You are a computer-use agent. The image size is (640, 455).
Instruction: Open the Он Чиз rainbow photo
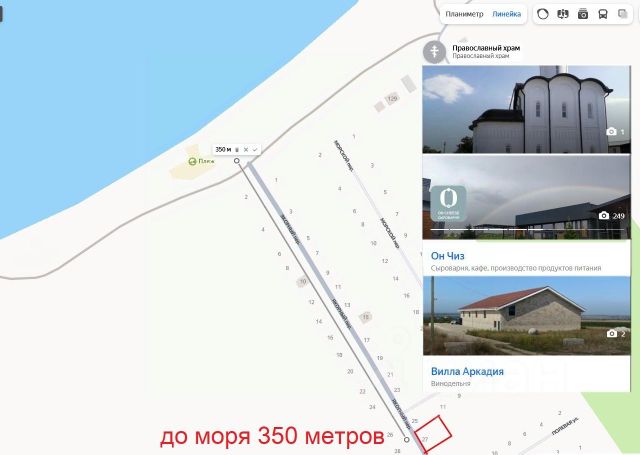click(527, 197)
